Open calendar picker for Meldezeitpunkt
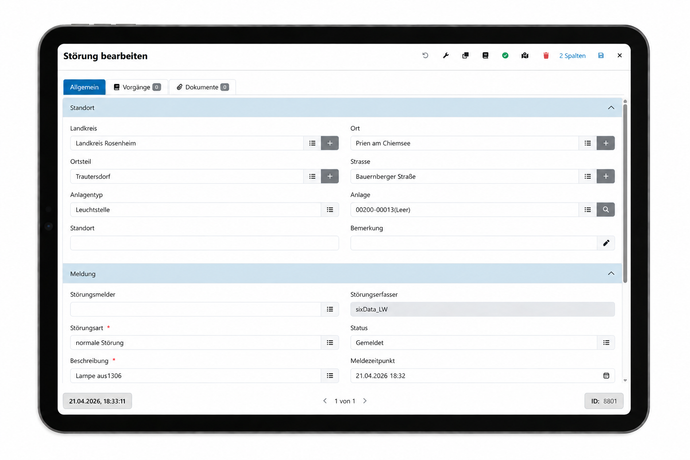 coord(606,375)
